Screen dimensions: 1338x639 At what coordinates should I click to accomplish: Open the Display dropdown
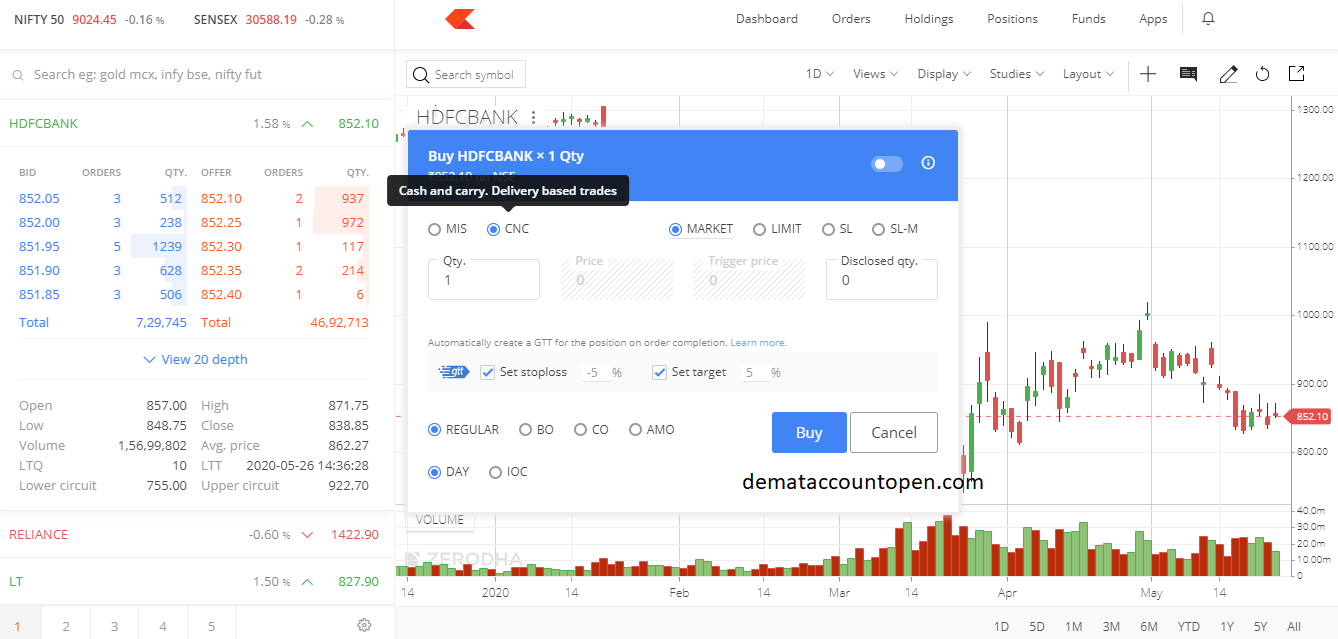[944, 74]
